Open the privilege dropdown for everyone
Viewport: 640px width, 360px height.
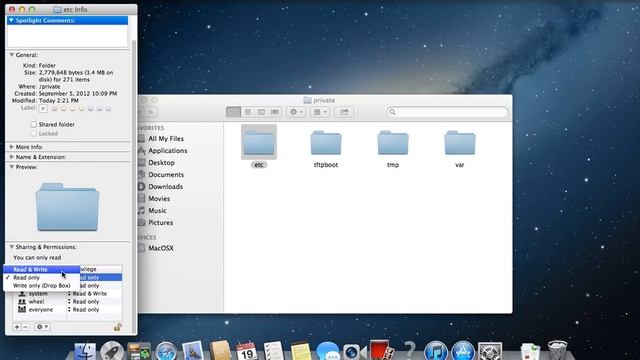pos(84,310)
